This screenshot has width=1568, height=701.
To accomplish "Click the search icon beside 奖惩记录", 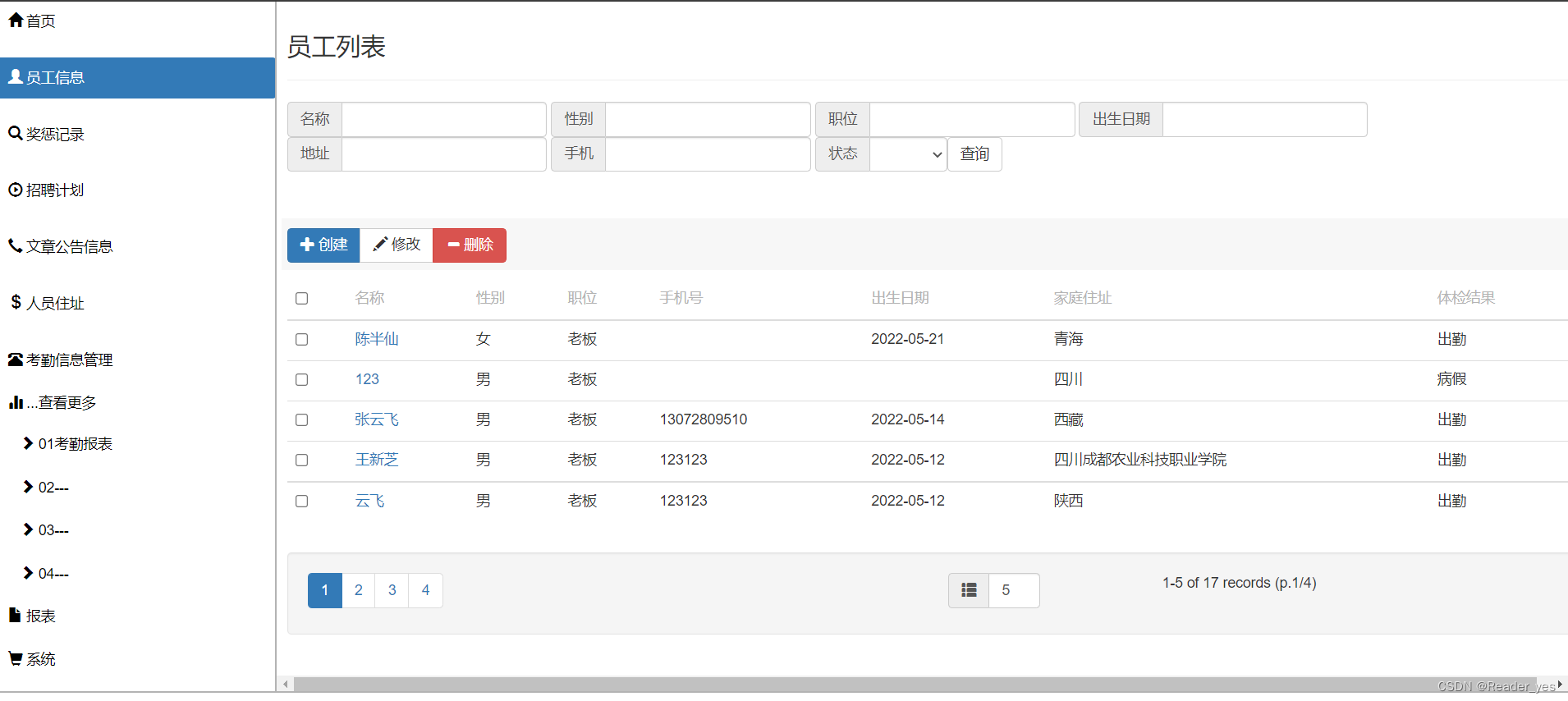I will [16, 133].
